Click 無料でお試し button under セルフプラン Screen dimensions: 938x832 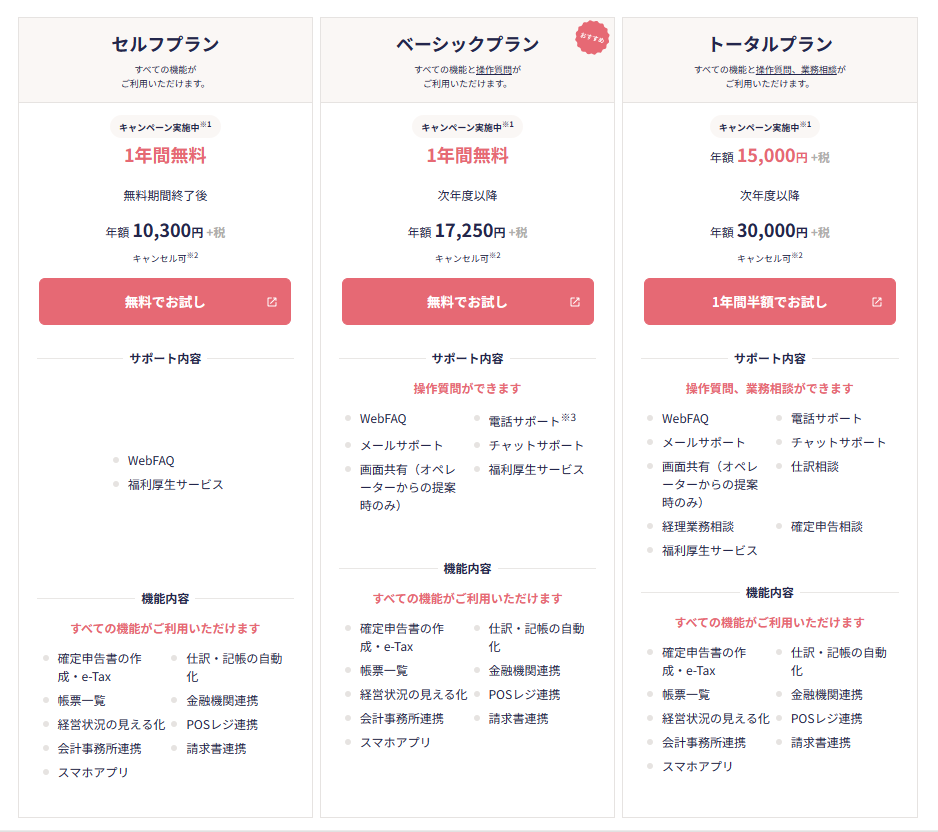[165, 301]
